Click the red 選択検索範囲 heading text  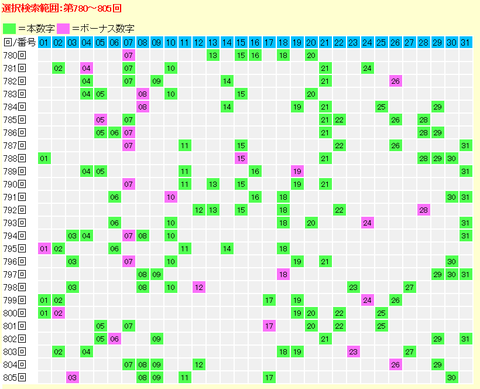[61, 8]
